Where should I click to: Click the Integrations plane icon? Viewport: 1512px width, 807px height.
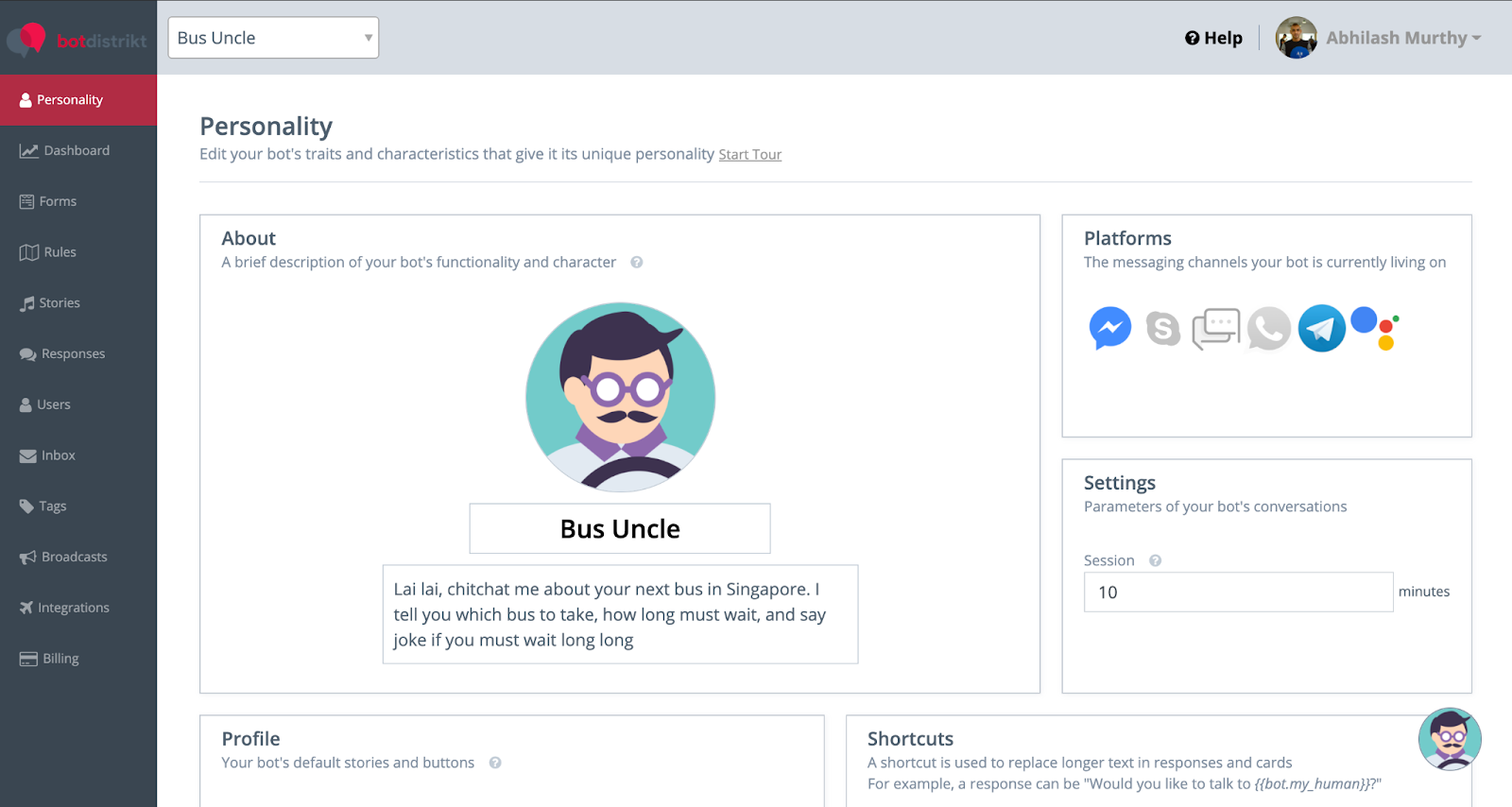[x=26, y=608]
